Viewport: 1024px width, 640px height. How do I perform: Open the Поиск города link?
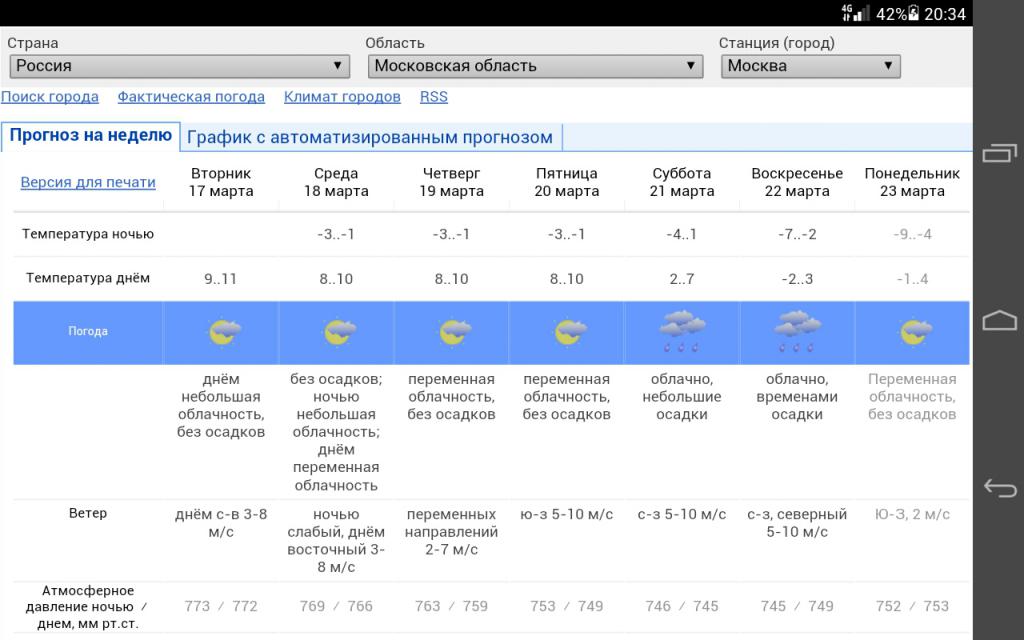(x=50, y=97)
